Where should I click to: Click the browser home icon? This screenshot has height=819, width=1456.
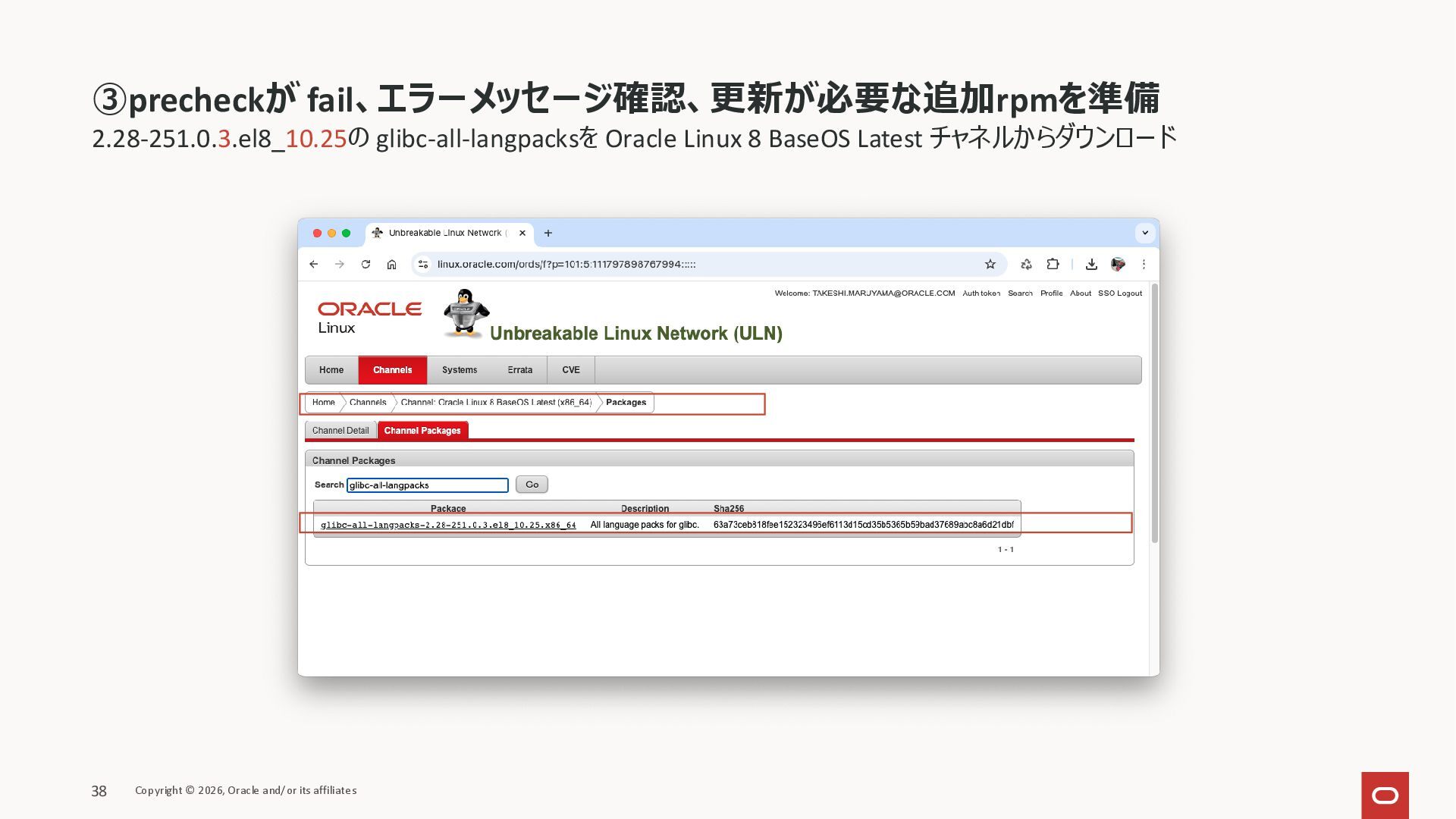391,264
